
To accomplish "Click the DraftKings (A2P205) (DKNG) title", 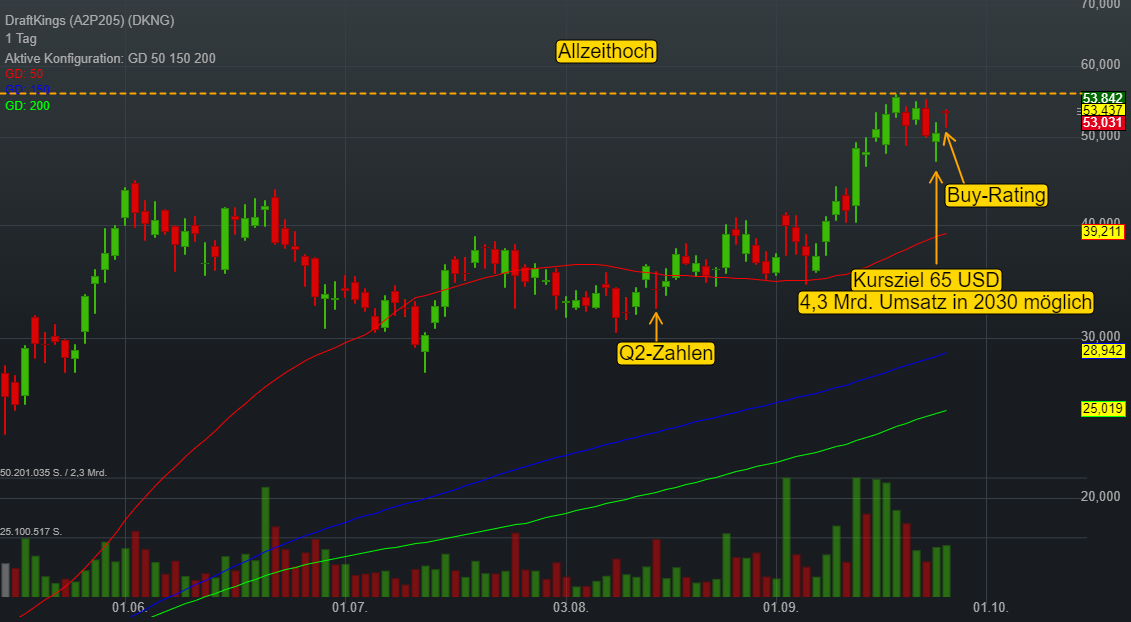I will (89, 20).
